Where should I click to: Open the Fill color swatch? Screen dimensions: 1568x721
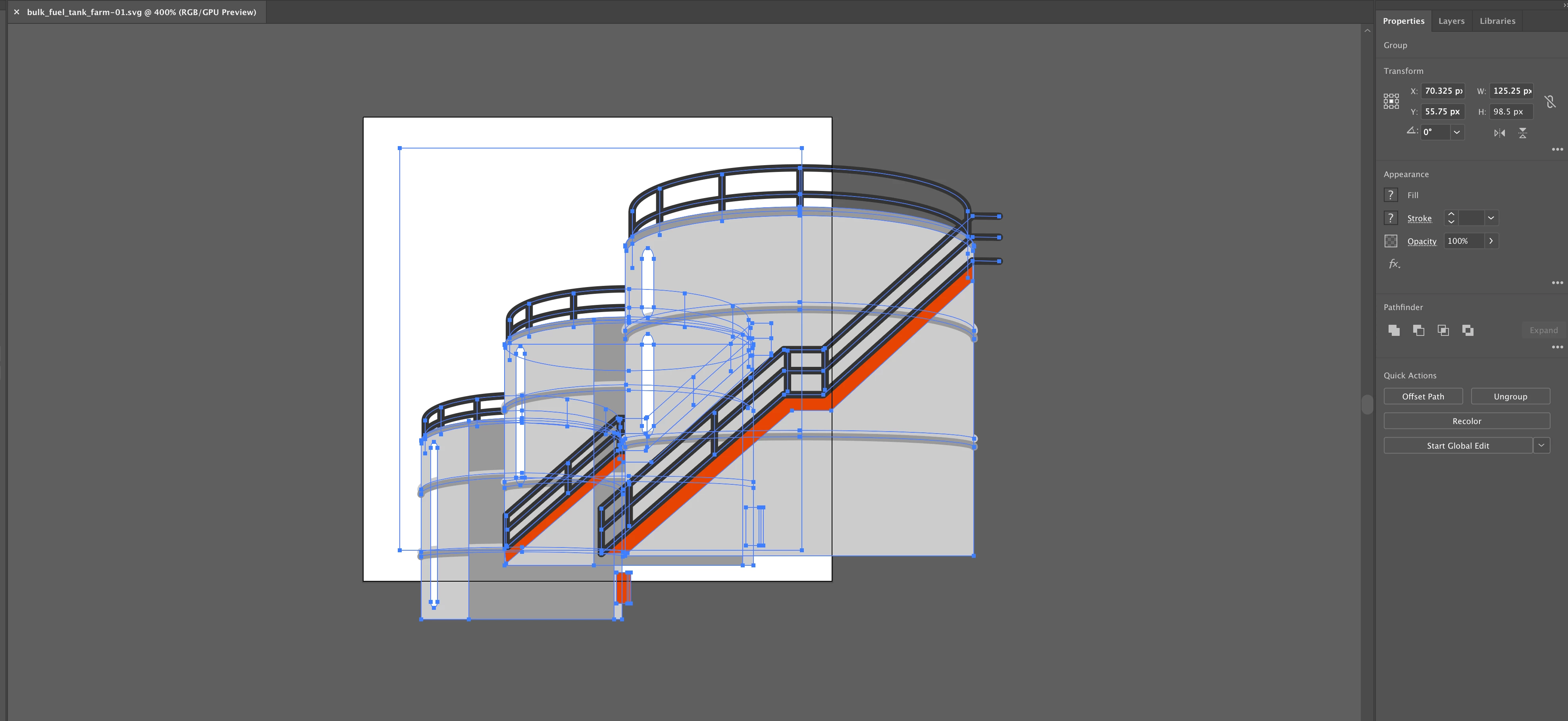coord(1391,195)
